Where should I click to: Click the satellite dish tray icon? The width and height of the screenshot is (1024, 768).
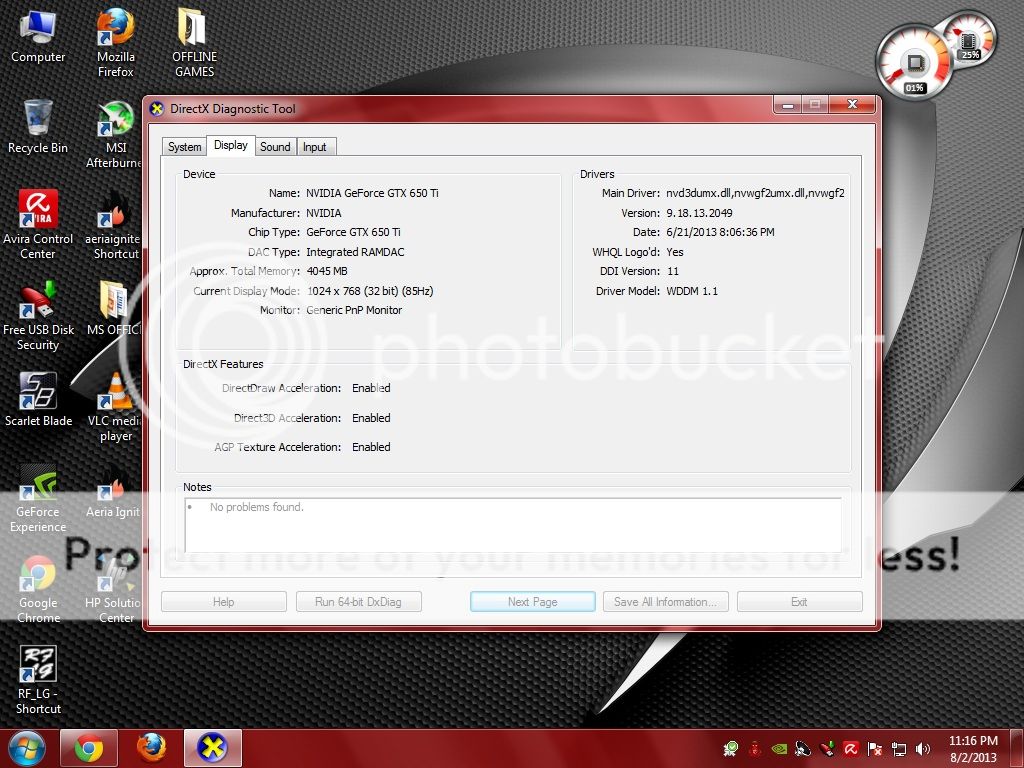pos(803,749)
